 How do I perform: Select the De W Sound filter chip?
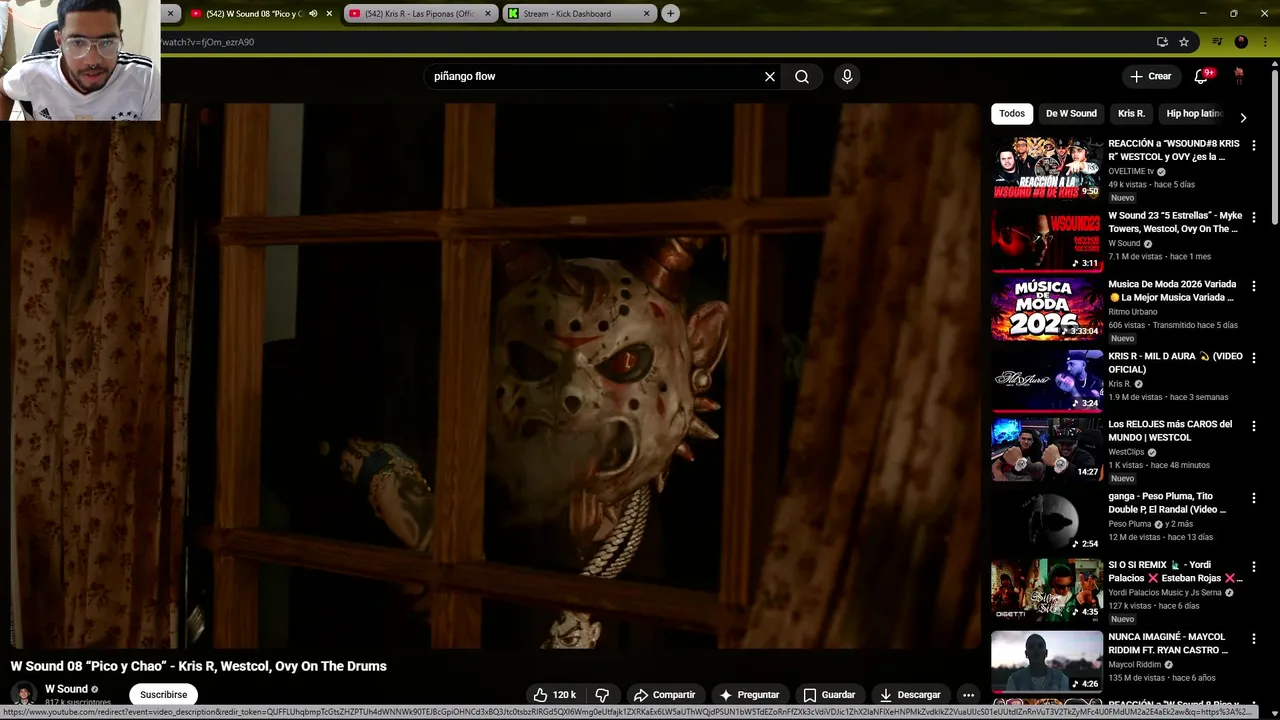click(x=1071, y=113)
